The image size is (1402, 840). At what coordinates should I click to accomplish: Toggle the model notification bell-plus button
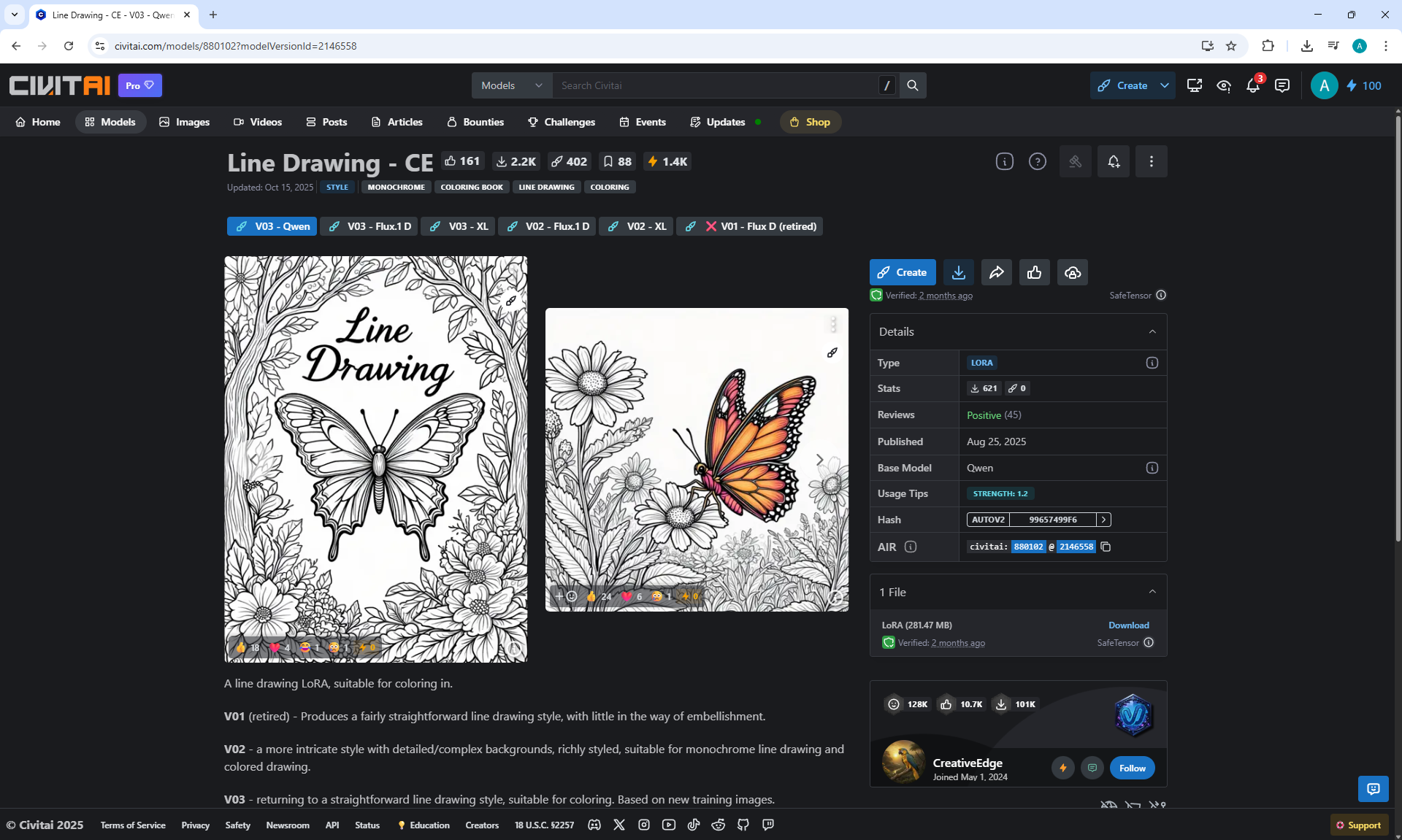(1113, 161)
